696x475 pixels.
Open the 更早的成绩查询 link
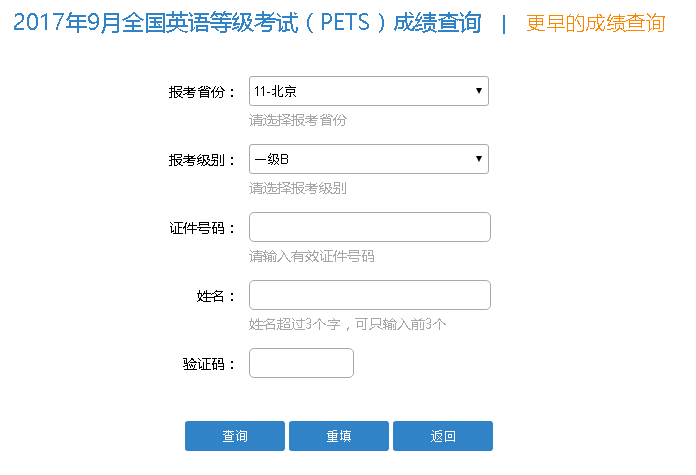point(596,23)
